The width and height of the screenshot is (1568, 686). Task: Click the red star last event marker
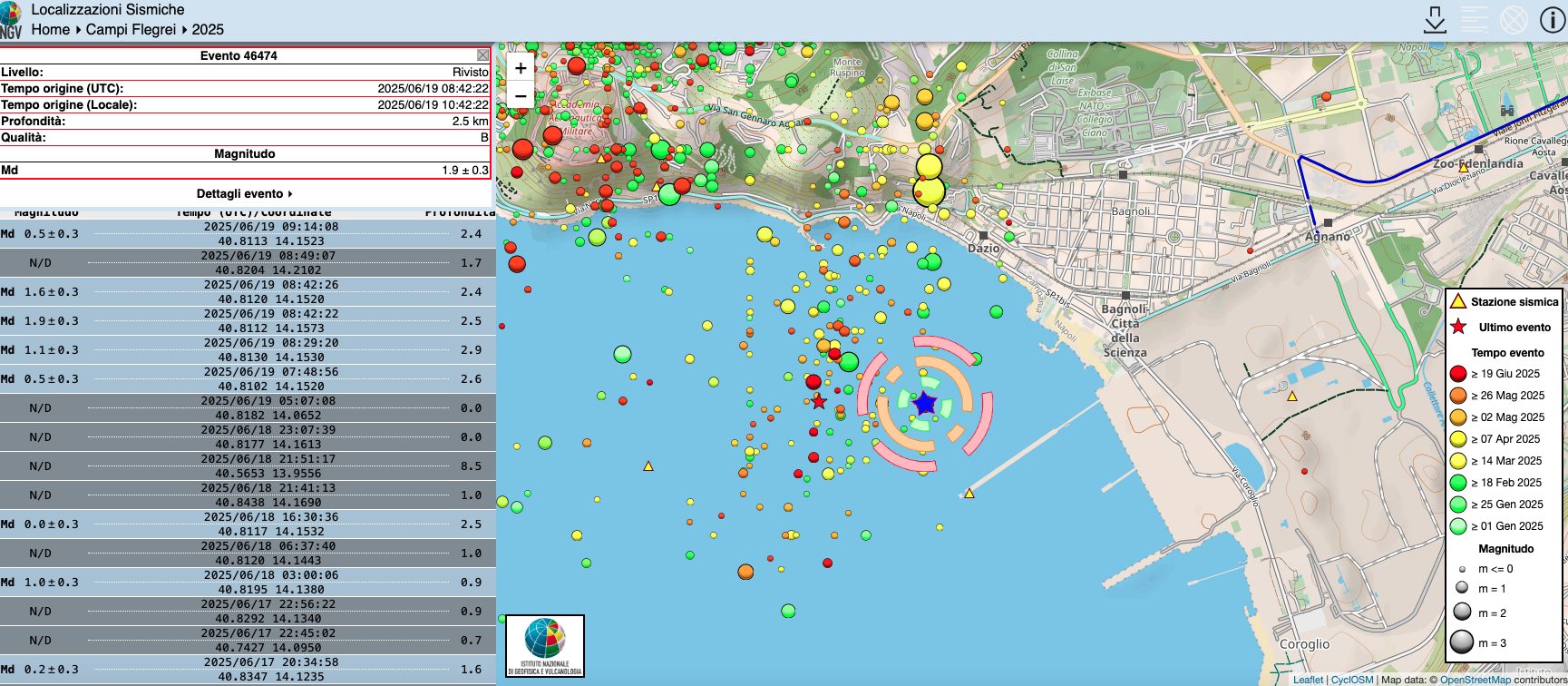coord(819,401)
